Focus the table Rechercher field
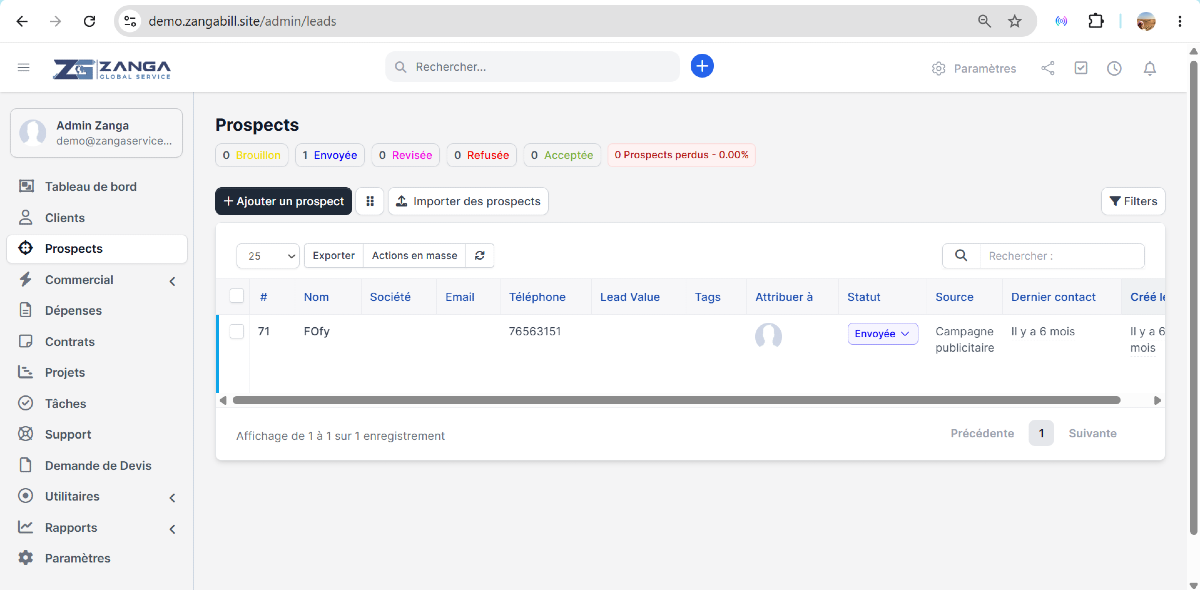This screenshot has height=590, width=1200. (x=1062, y=256)
